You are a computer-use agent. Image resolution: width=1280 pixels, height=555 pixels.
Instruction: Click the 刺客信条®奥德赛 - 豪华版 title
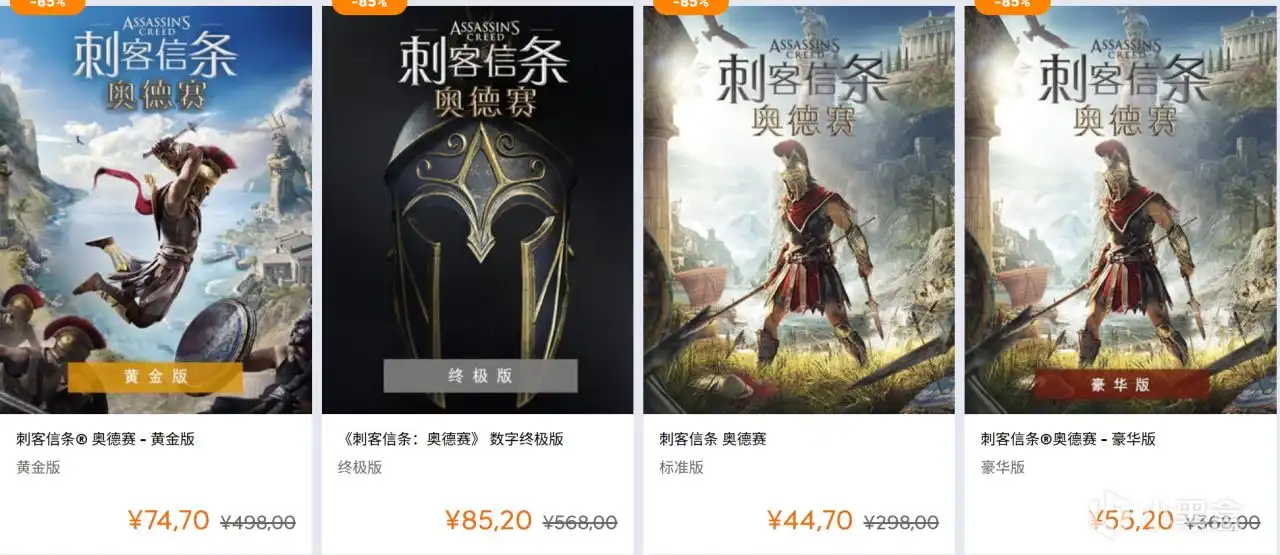(x=1068, y=439)
